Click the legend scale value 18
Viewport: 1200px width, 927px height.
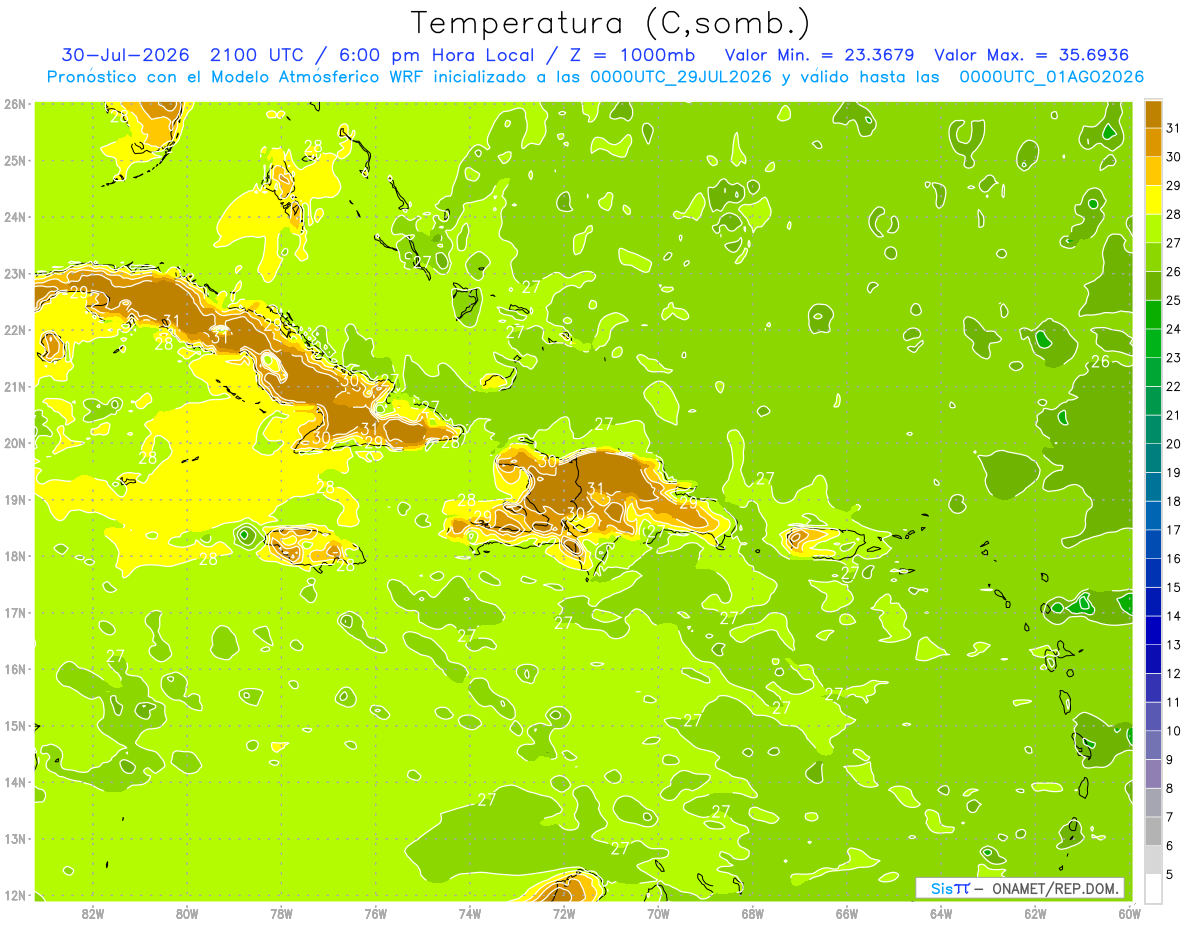(x=1173, y=501)
